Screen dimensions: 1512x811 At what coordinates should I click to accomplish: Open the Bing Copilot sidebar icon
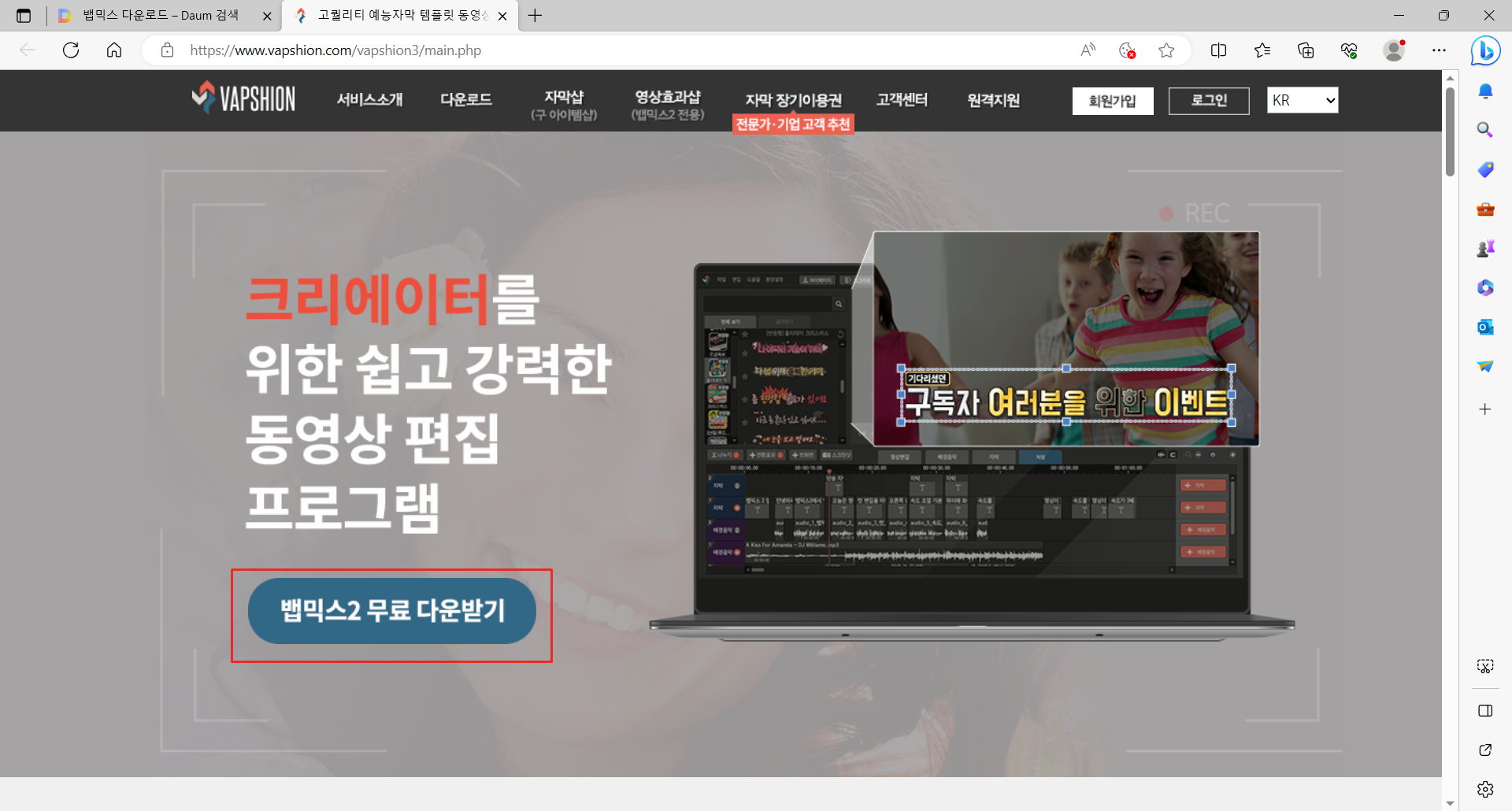point(1485,50)
